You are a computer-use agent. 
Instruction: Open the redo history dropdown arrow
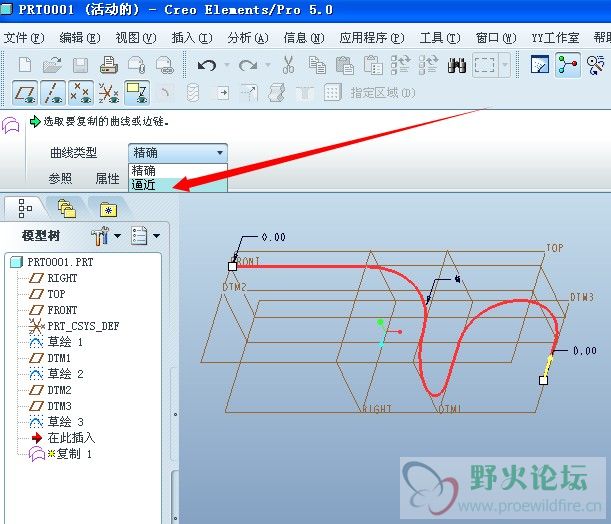pos(268,65)
